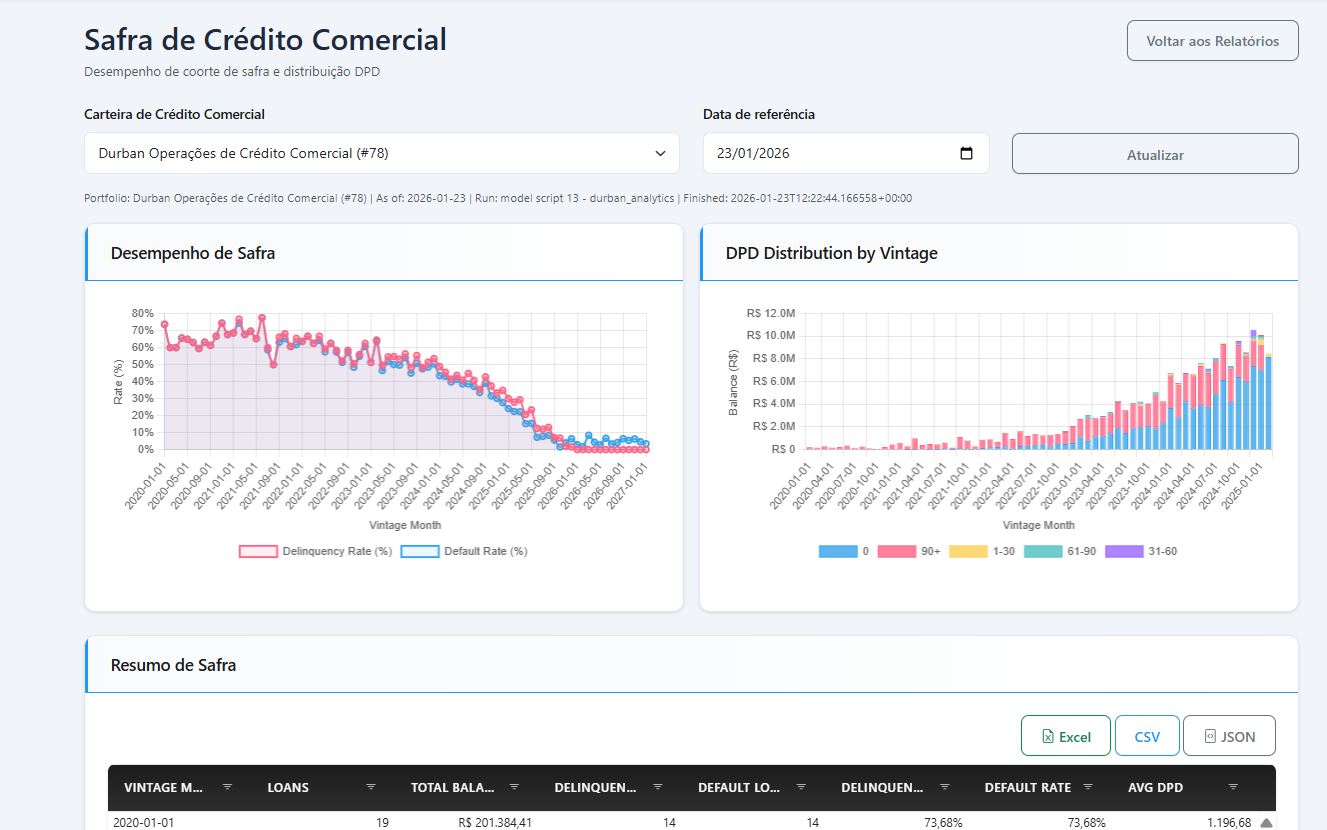Open filter menu for Default Loans column
The height and width of the screenshot is (830, 1327).
click(x=801, y=787)
